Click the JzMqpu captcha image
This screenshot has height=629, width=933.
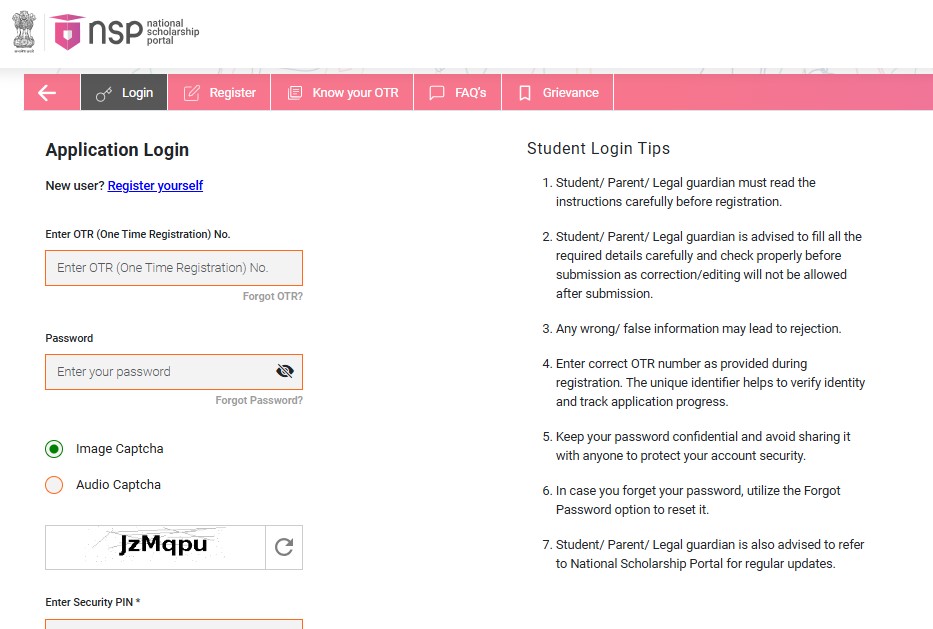[x=155, y=547]
